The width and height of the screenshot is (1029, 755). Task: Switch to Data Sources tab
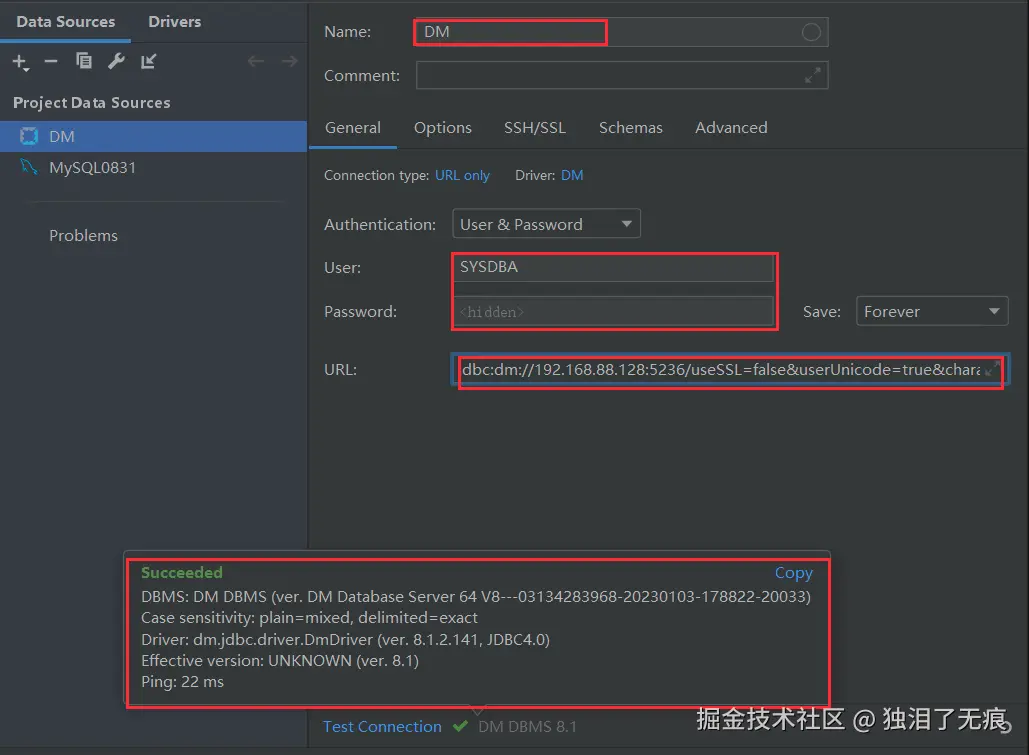pyautogui.click(x=66, y=22)
